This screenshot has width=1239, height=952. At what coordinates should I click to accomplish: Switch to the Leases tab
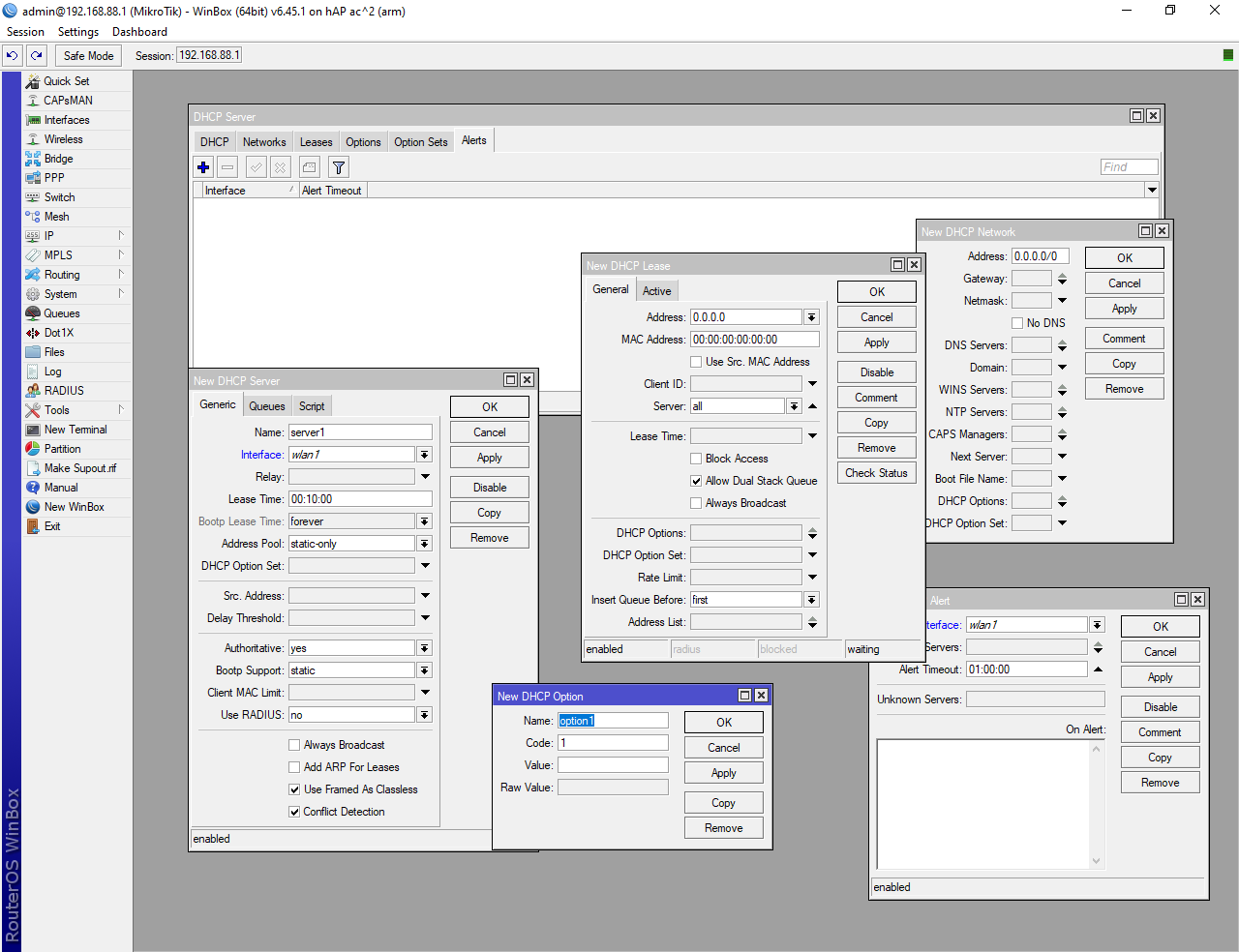tap(316, 142)
